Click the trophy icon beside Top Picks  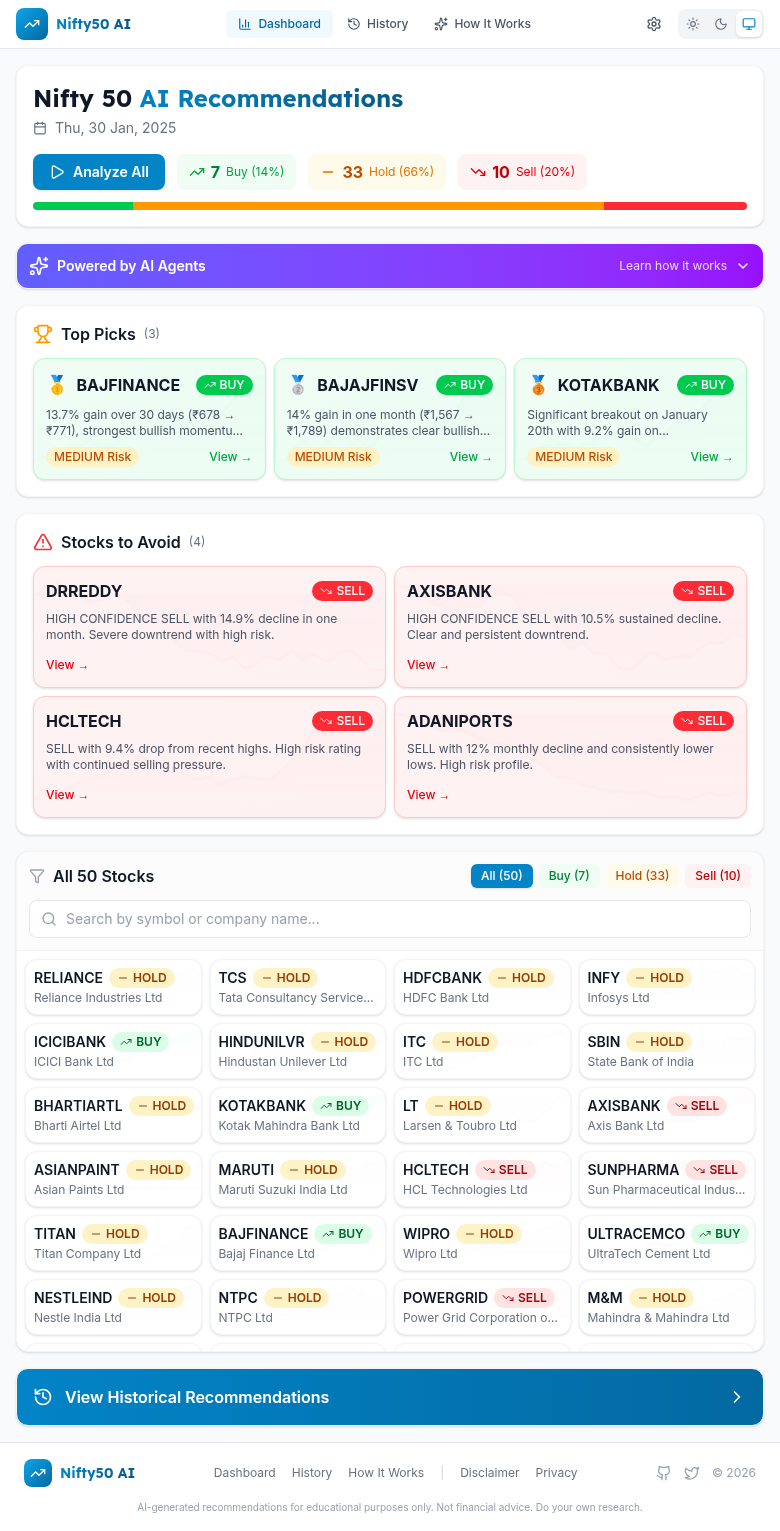[x=42, y=334]
